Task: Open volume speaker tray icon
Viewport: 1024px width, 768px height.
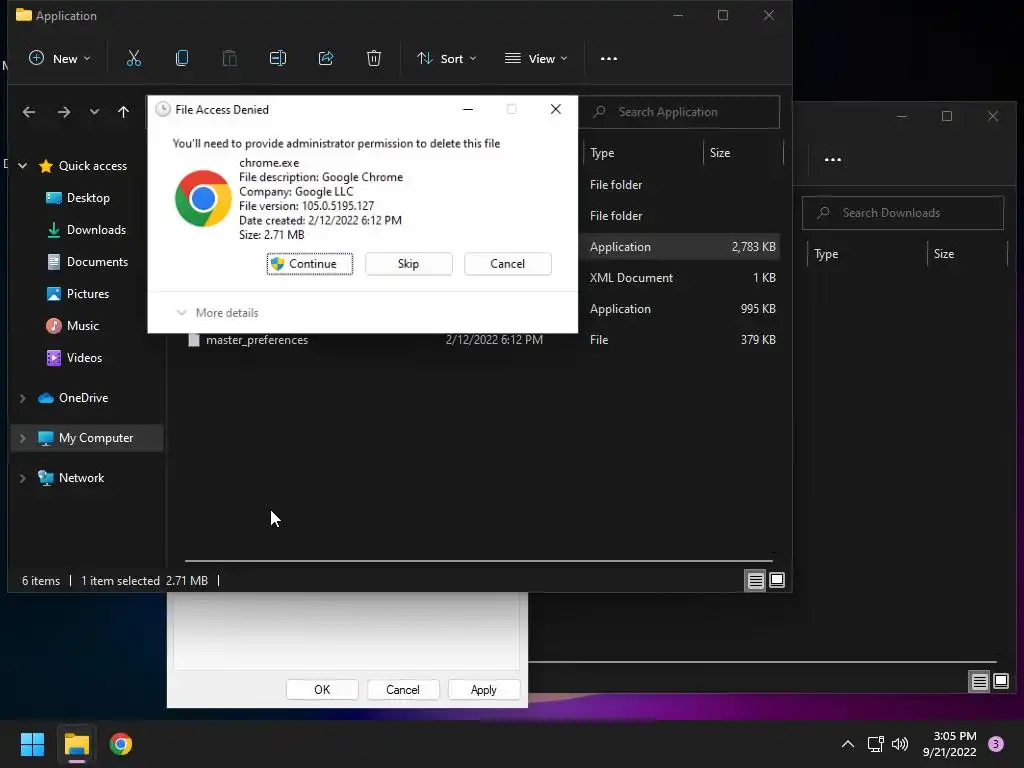Action: pos(900,744)
